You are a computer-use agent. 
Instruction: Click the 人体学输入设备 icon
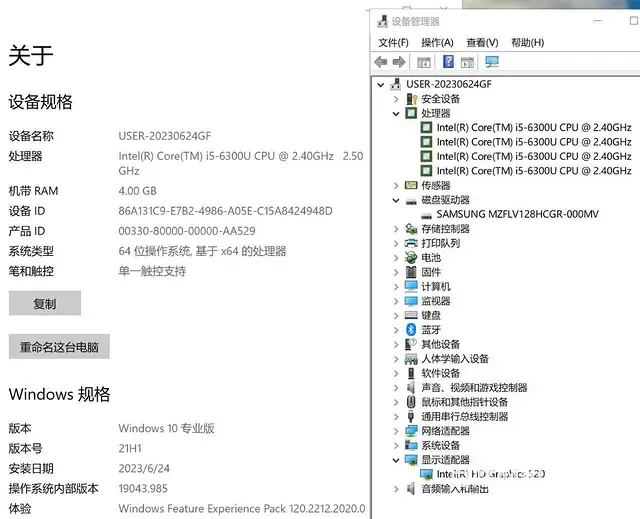pyautogui.click(x=411, y=359)
